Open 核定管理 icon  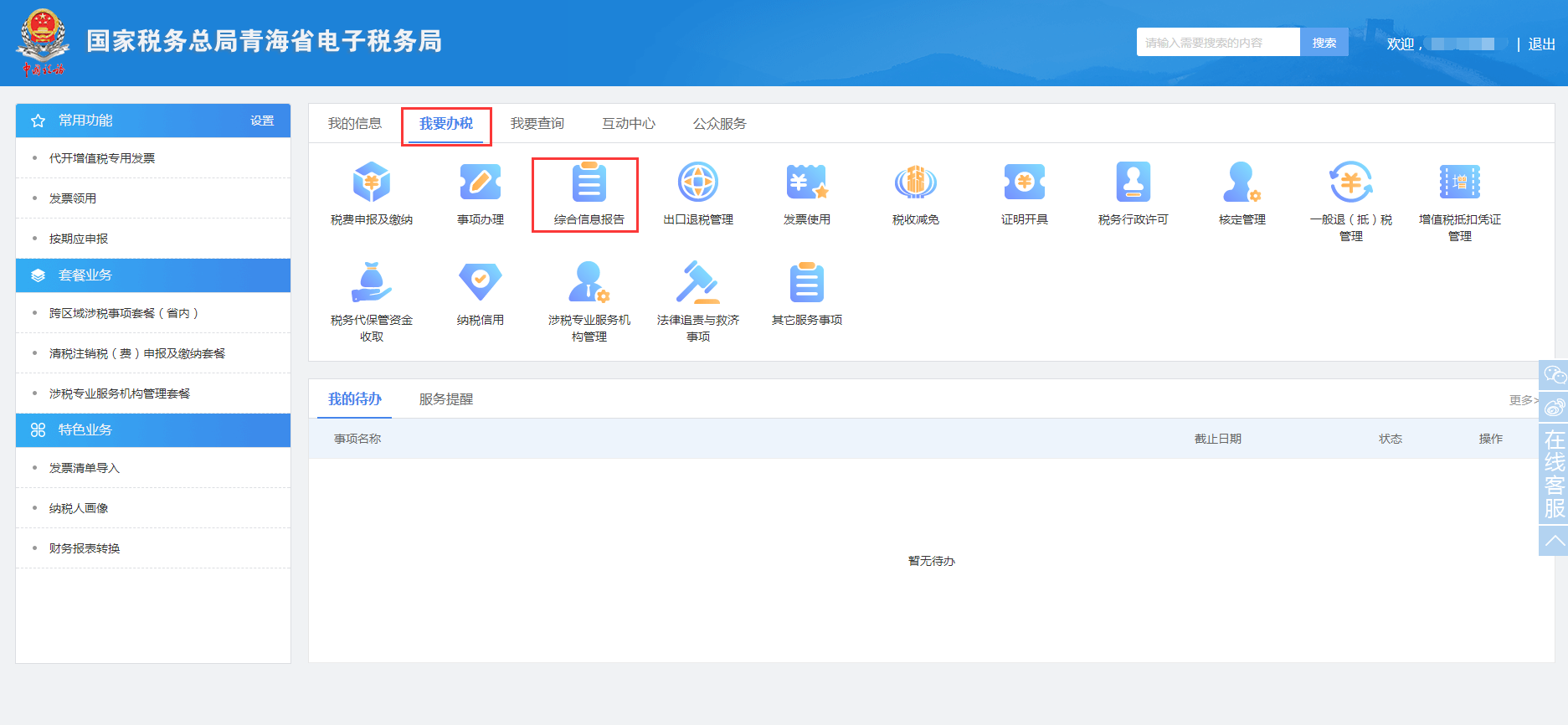tap(1242, 182)
